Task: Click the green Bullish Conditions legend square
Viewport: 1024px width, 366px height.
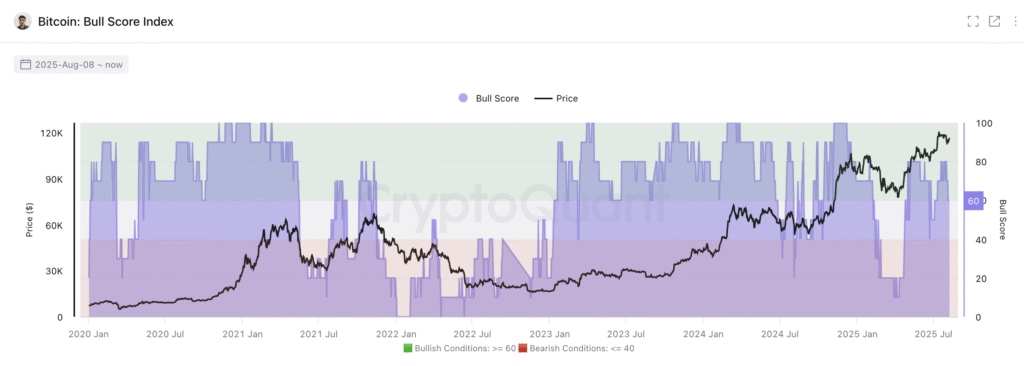Action: 407,348
